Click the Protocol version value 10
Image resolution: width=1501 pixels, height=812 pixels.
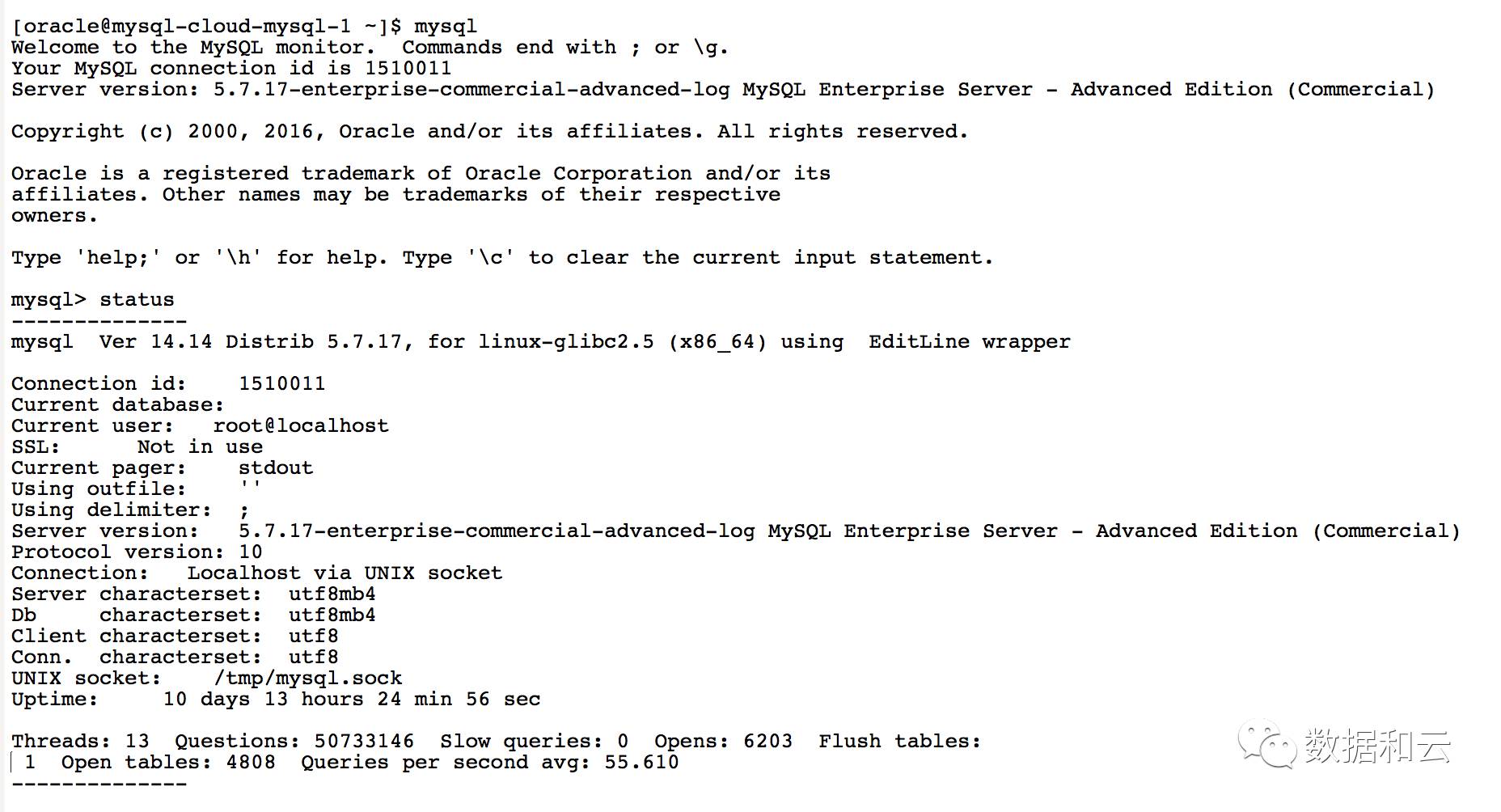[x=251, y=552]
